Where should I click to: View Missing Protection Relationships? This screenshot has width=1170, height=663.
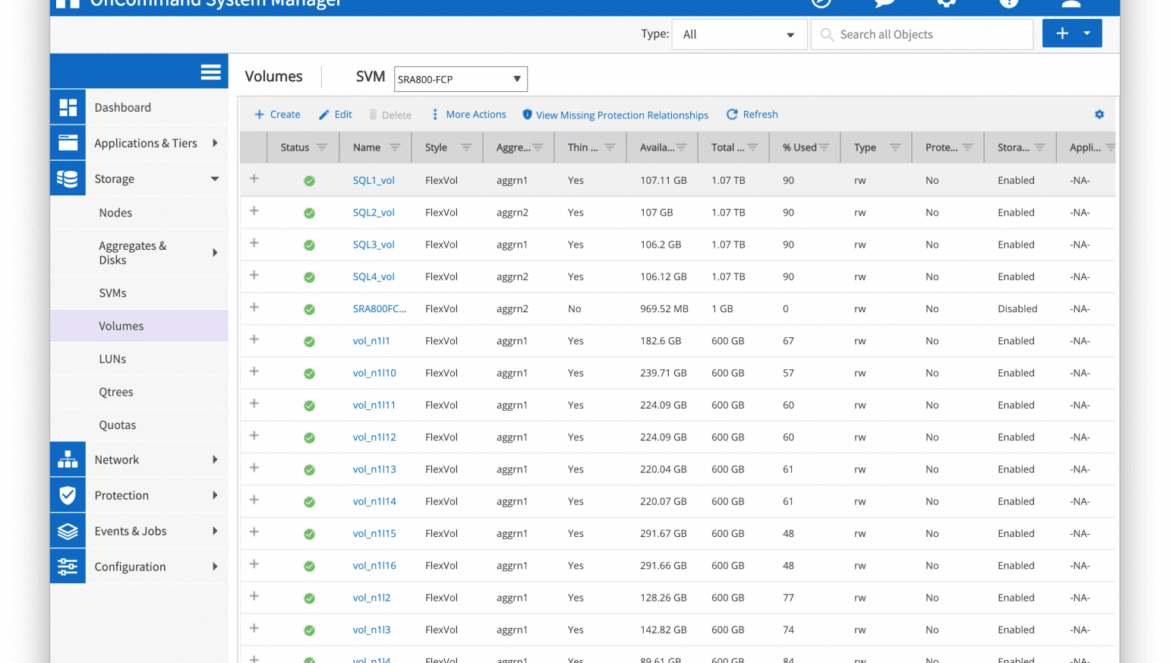click(615, 115)
